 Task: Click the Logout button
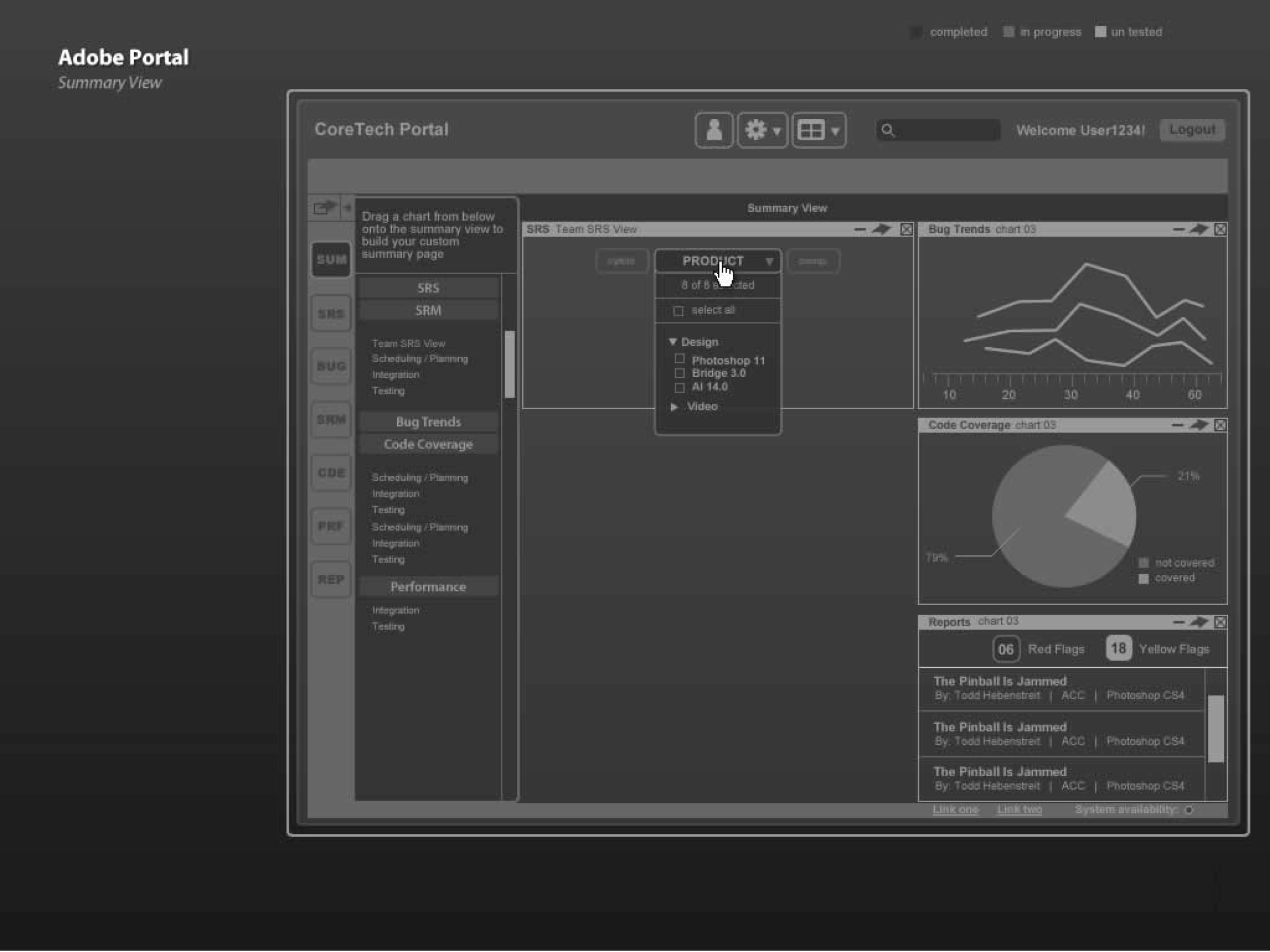click(x=1192, y=129)
